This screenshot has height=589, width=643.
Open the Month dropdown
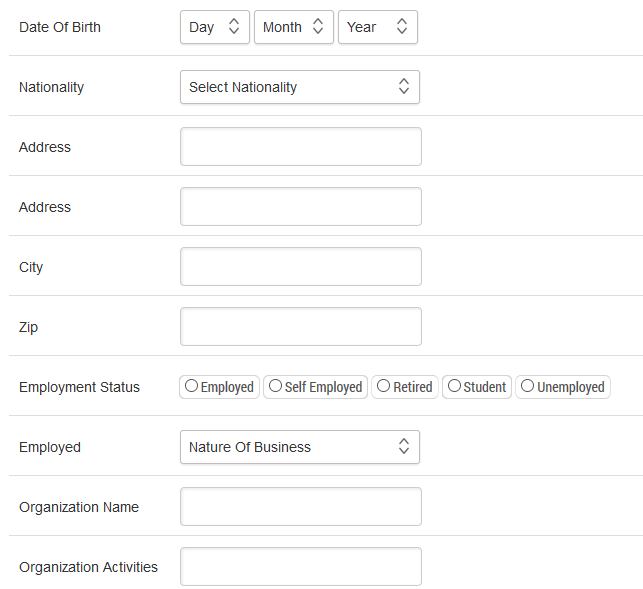pos(294,27)
